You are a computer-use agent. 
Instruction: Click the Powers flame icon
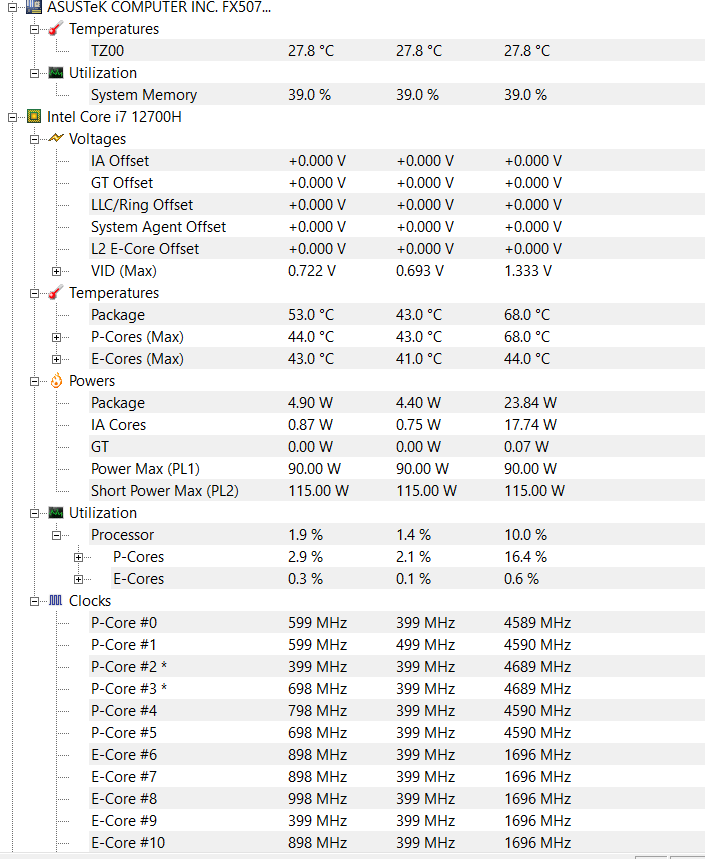56,381
